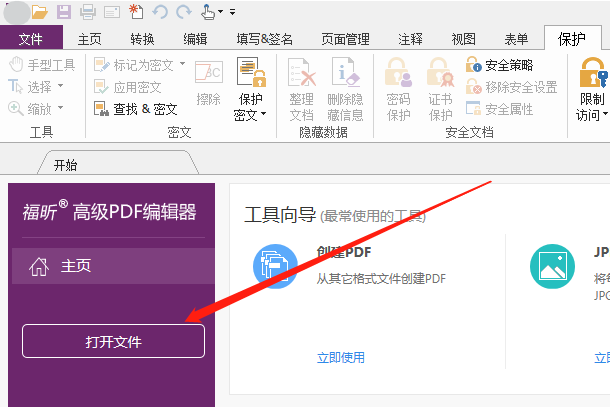Select the 开始 document tab

[118, 164]
